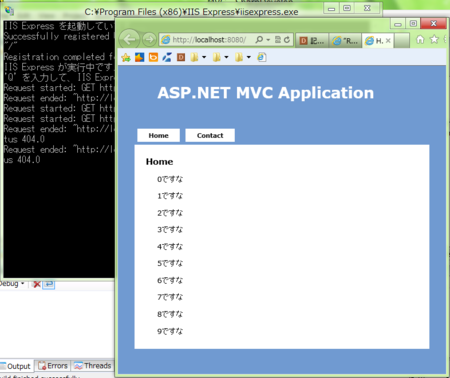Screen dimensions: 450x378
Task: Click the Home heading in content
Action: point(159,162)
